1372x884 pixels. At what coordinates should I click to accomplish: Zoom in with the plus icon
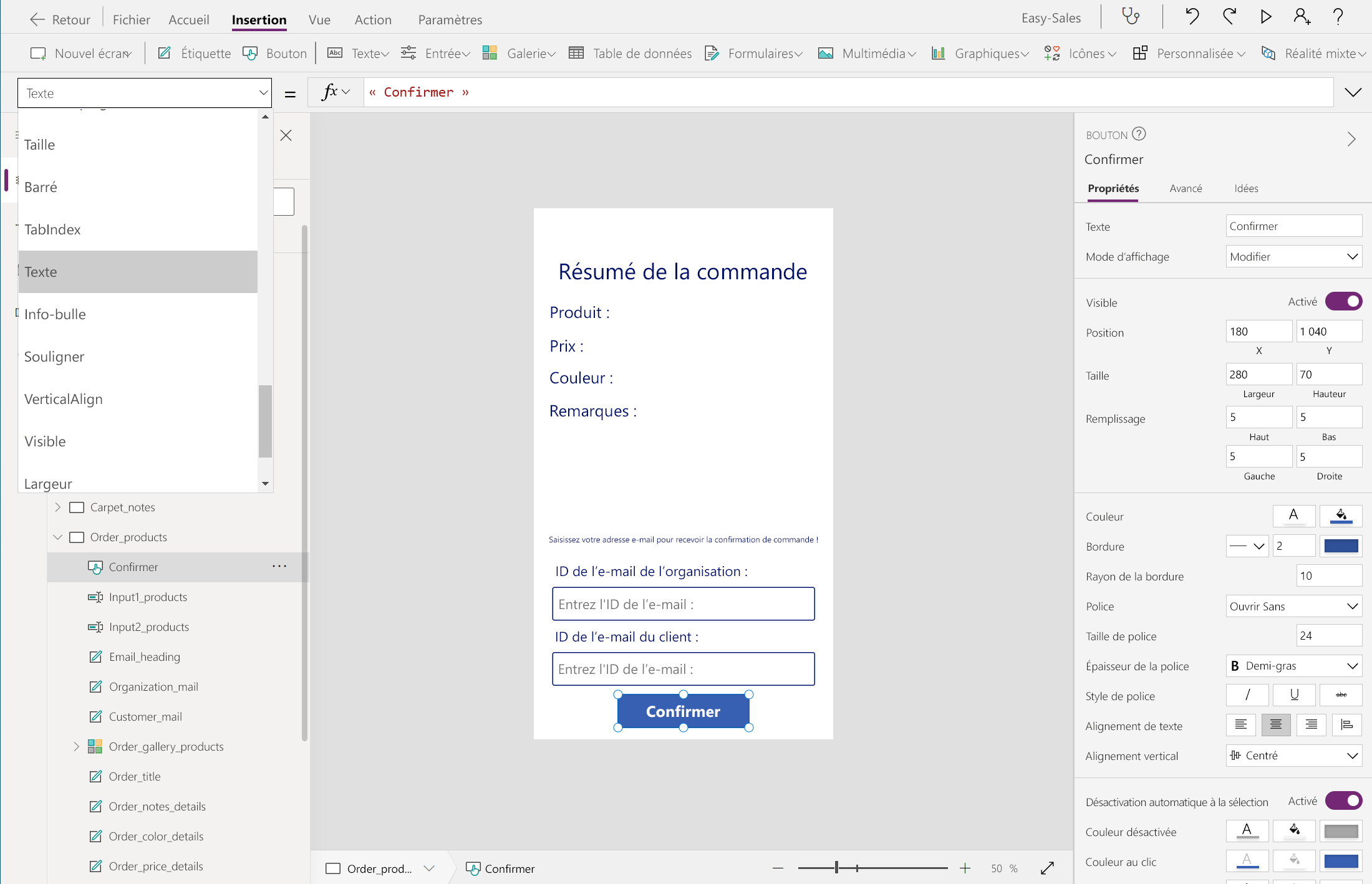(965, 868)
